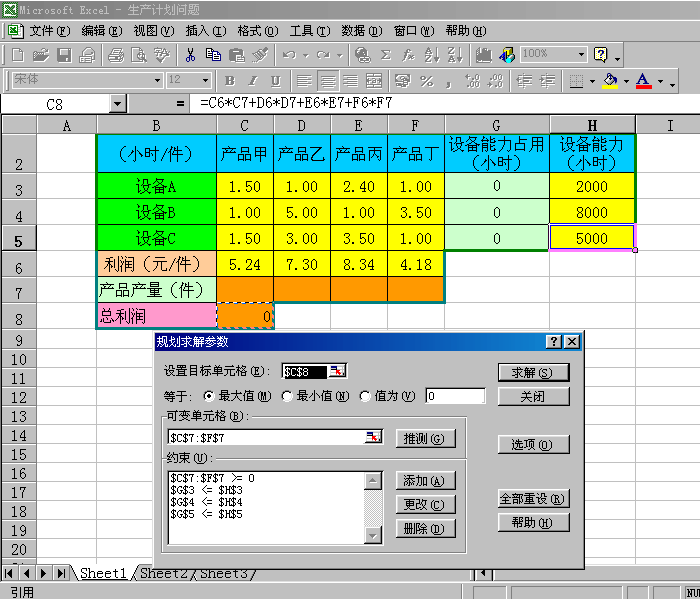Select the 最小值 radio option
The image size is (700, 599).
click(287, 396)
